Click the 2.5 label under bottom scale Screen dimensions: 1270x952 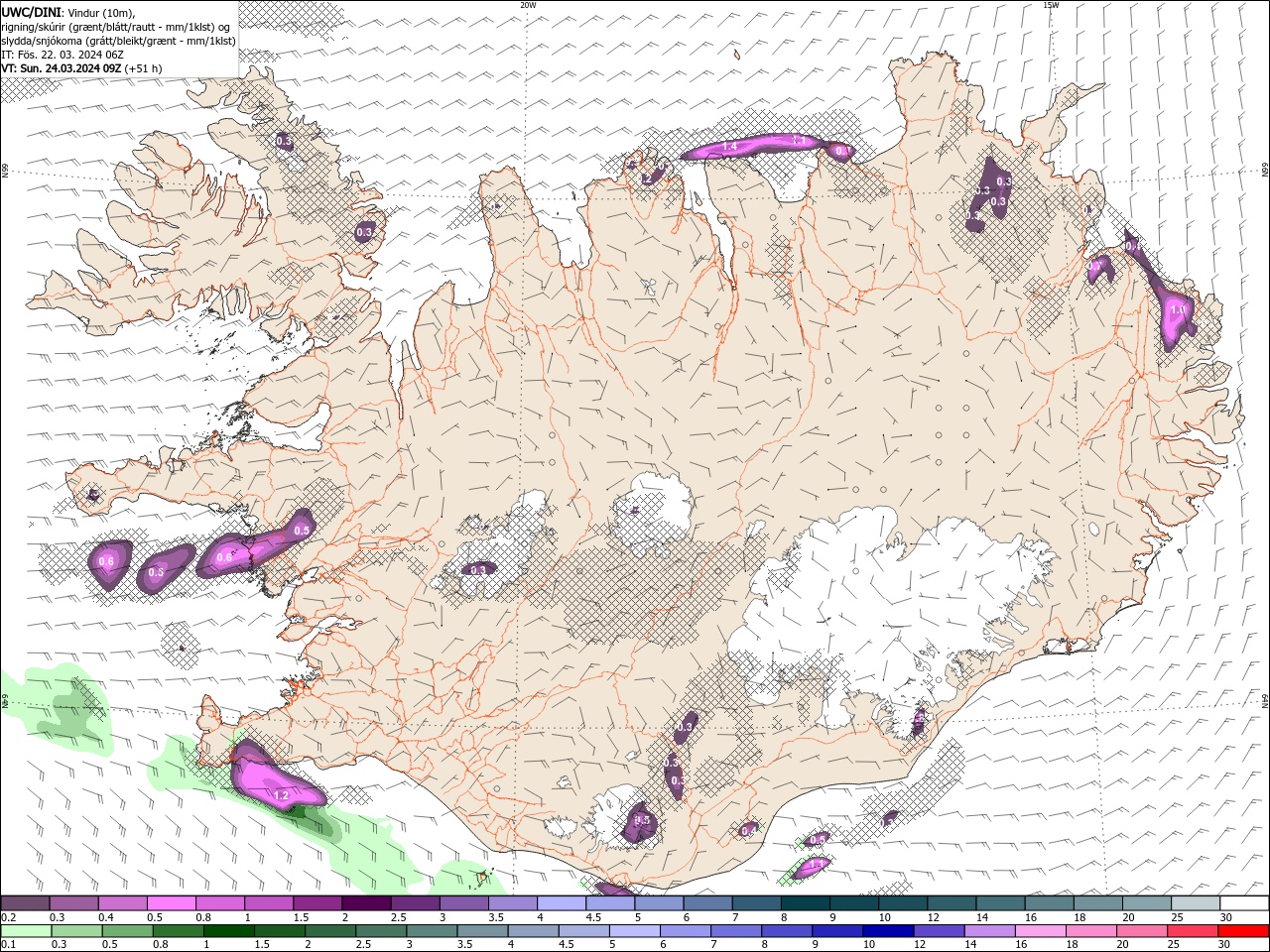361,945
